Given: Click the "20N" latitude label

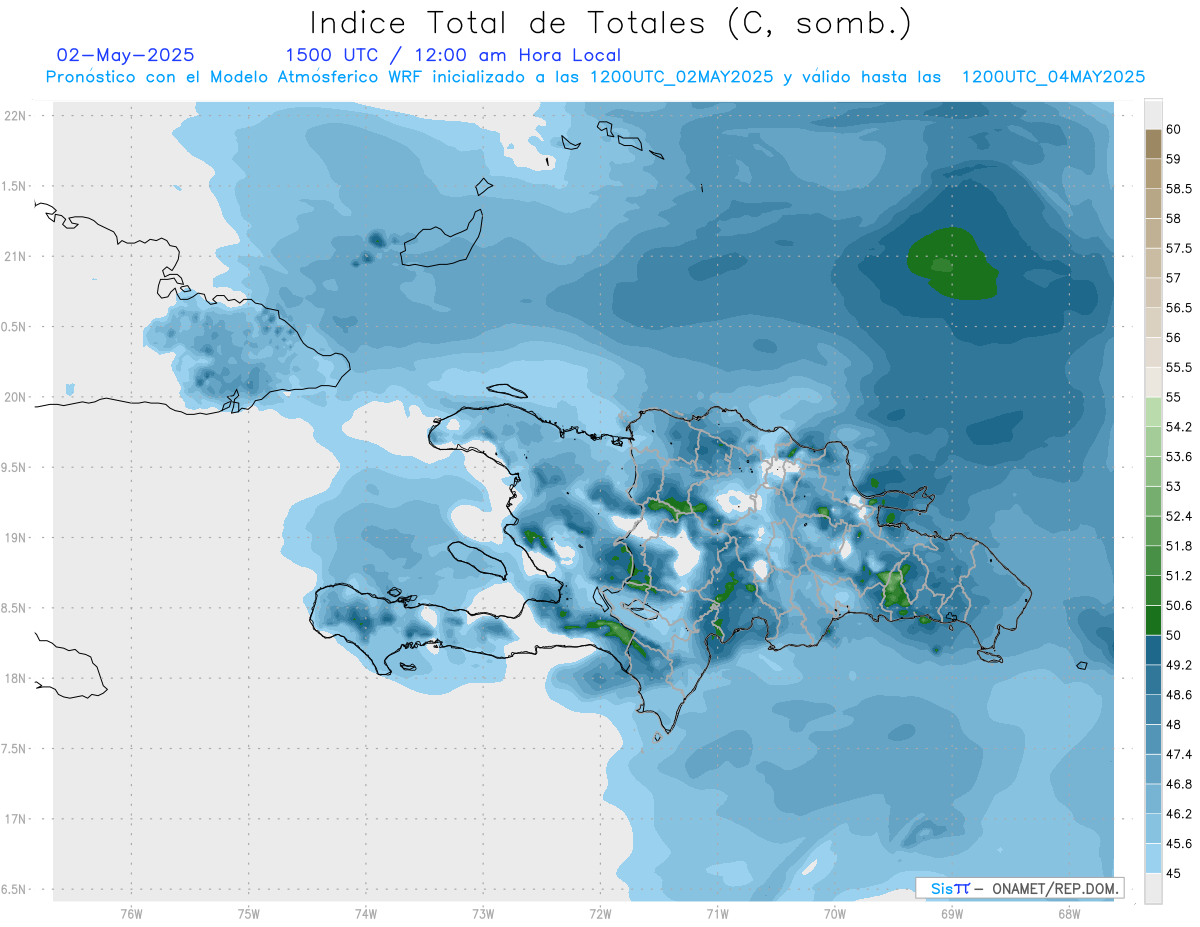Looking at the screenshot, I should [16, 397].
